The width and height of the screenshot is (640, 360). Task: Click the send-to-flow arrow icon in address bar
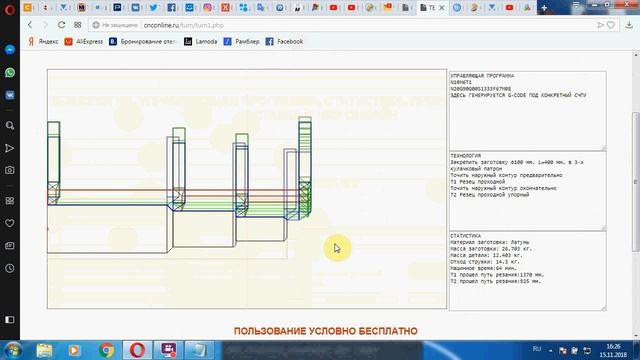(600, 25)
